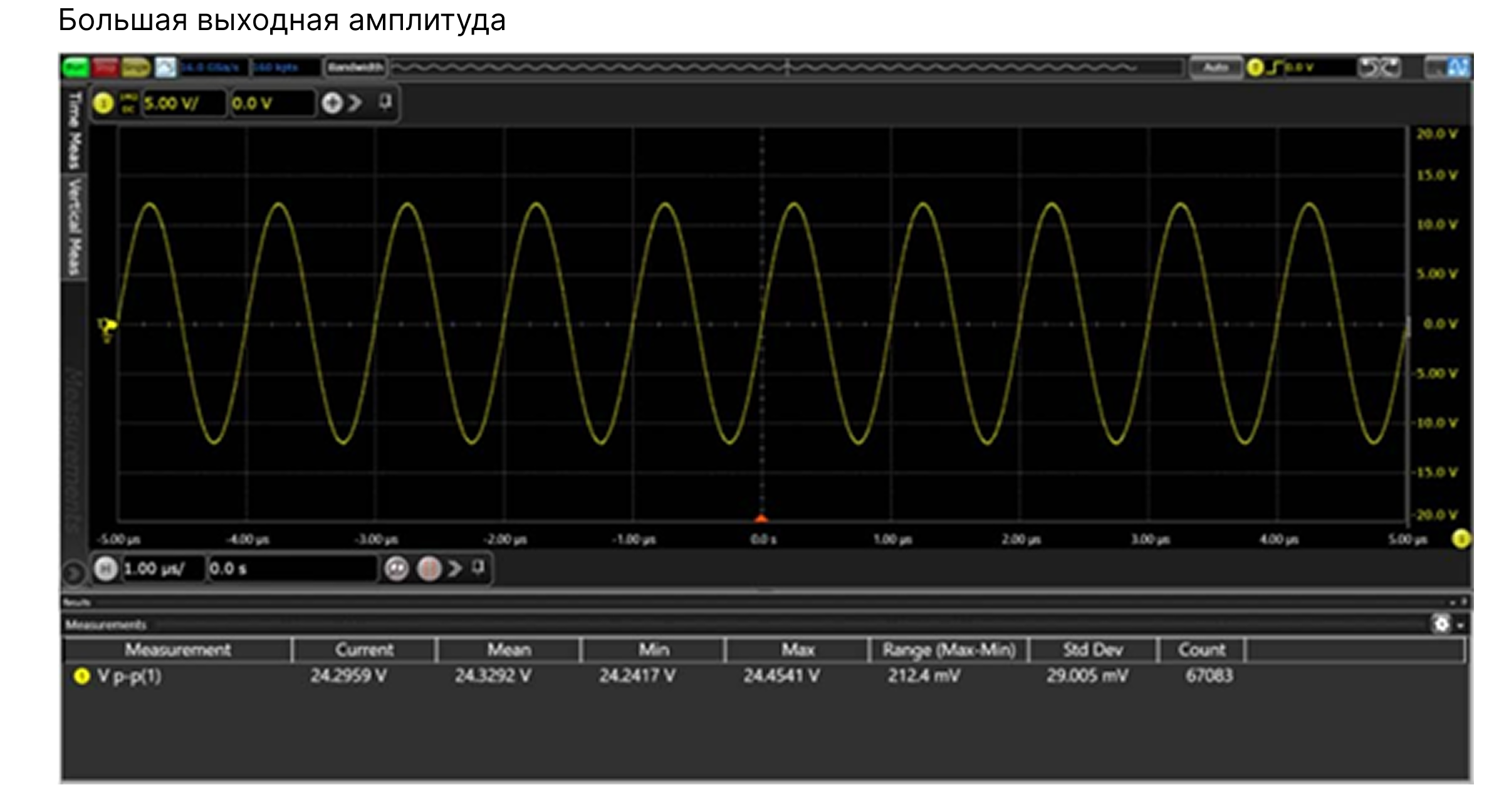The width and height of the screenshot is (1504, 812).
Task: Click the max value 24.4541 V
Action: coord(781,676)
